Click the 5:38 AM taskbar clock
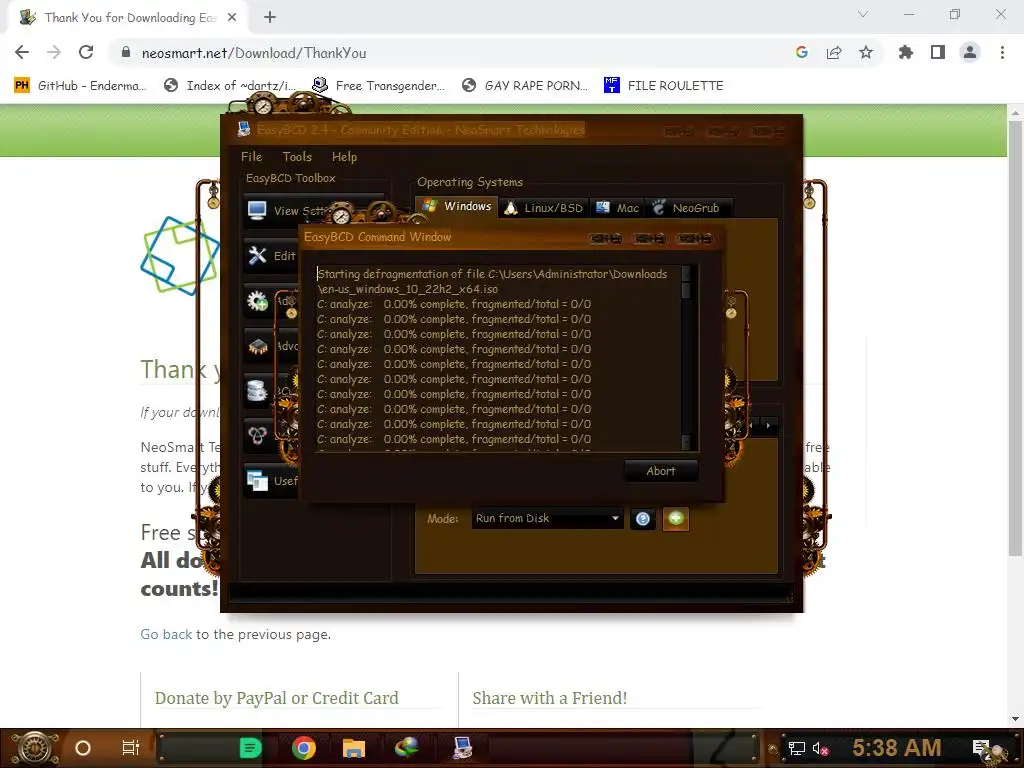Viewport: 1024px width, 768px height. (897, 748)
